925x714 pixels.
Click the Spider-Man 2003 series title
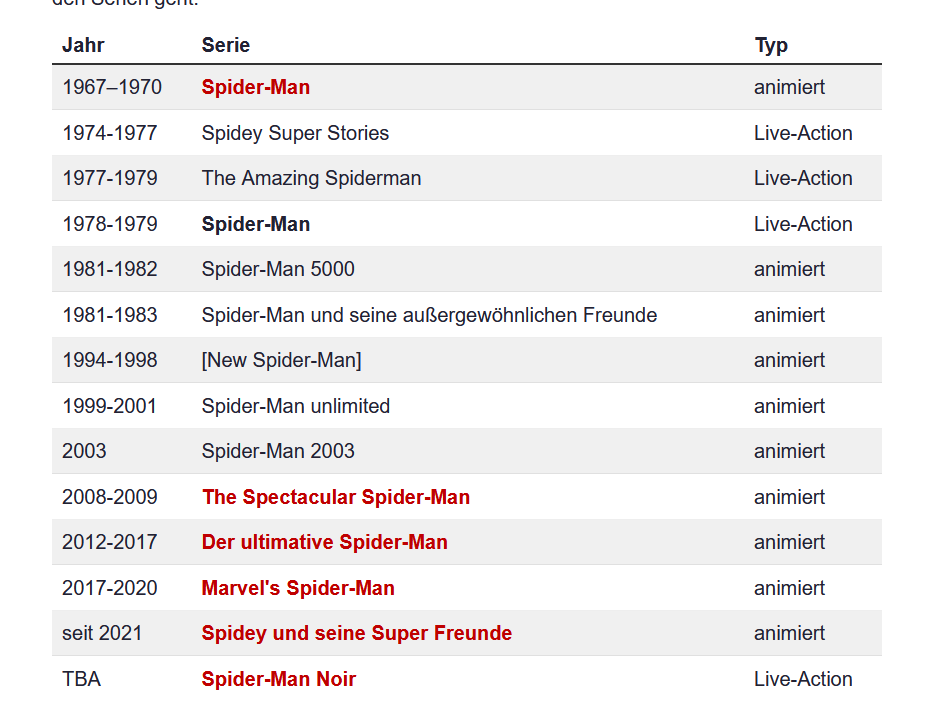(x=278, y=451)
